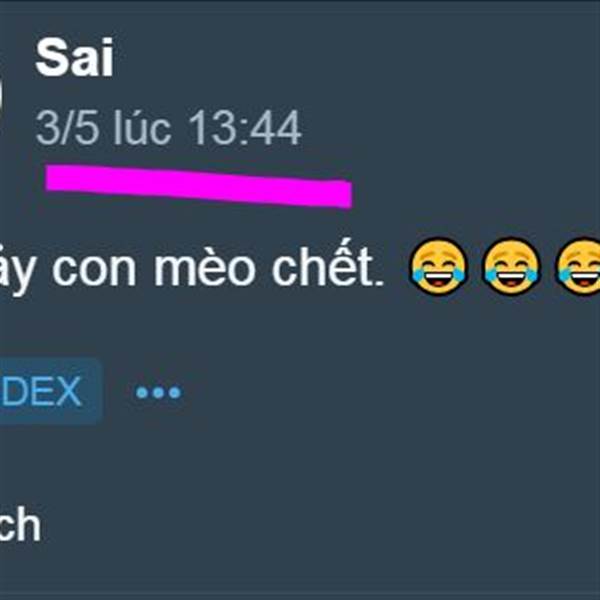
Task: Open the three-dot more options icon
Action: pos(158,393)
